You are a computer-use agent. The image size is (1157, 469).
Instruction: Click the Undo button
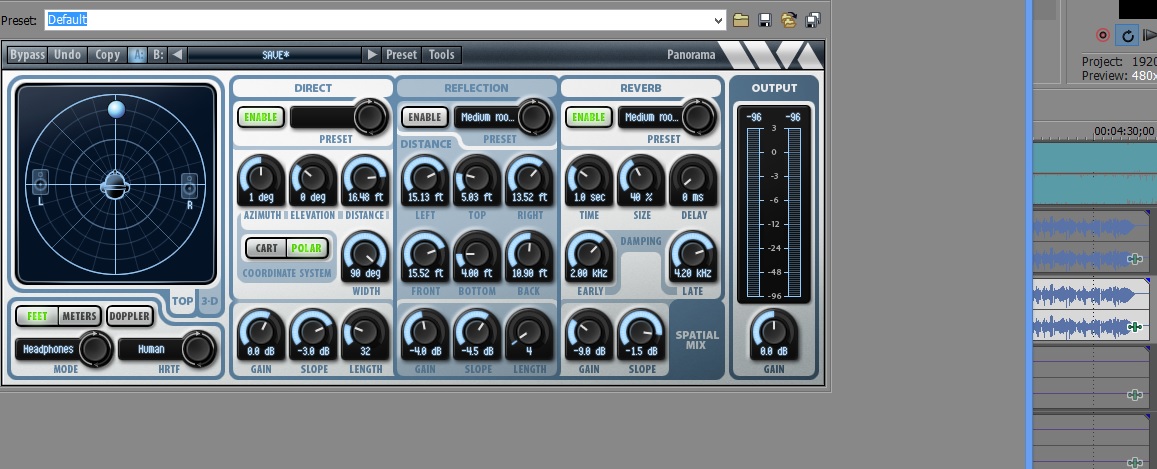(67, 55)
